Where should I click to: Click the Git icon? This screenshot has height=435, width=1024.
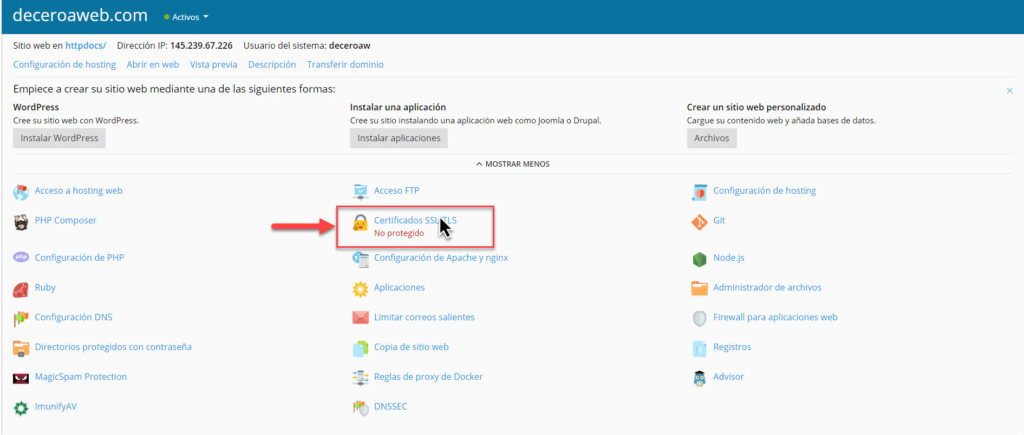tap(699, 222)
